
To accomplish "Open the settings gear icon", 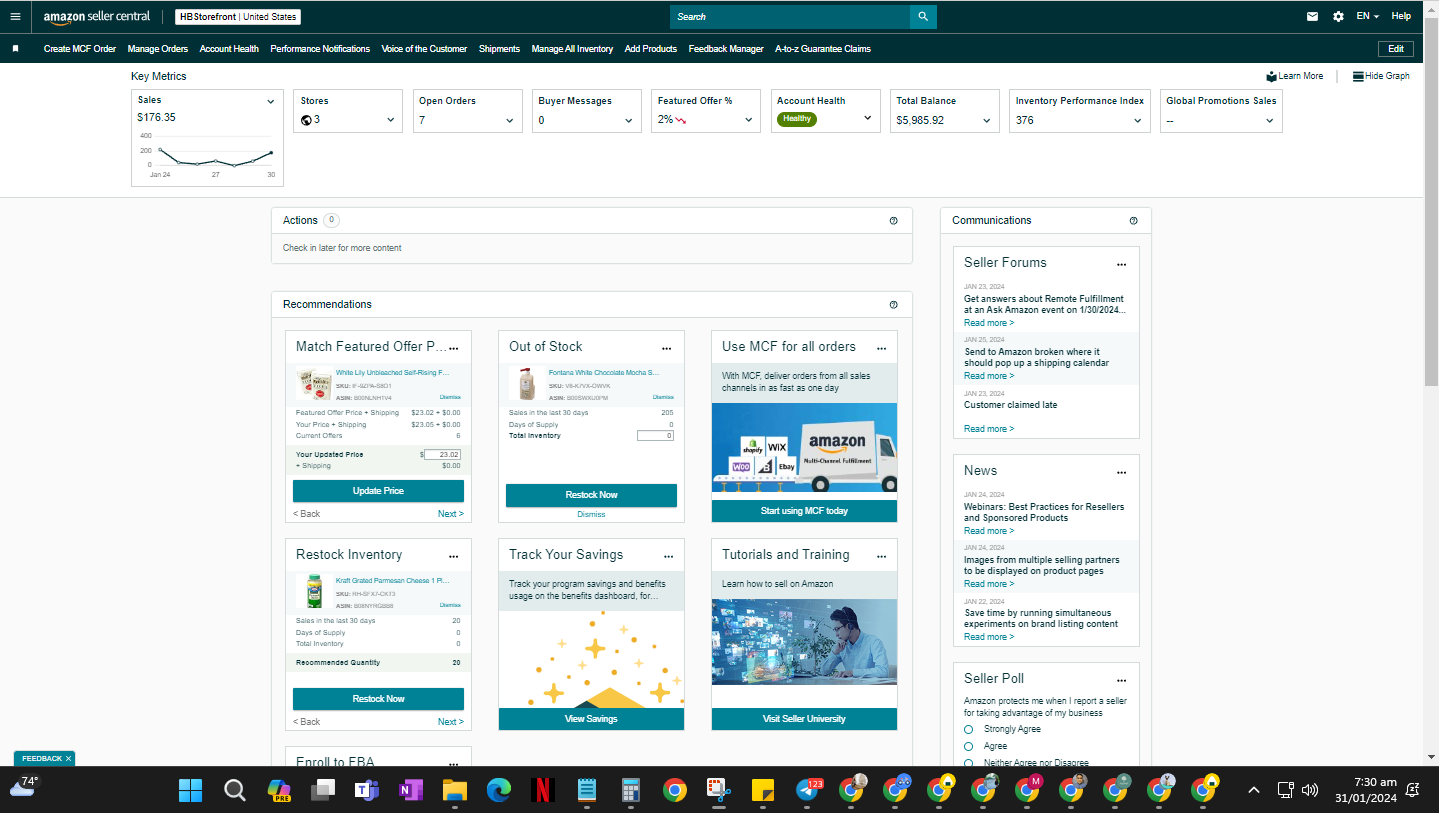I will tap(1338, 17).
